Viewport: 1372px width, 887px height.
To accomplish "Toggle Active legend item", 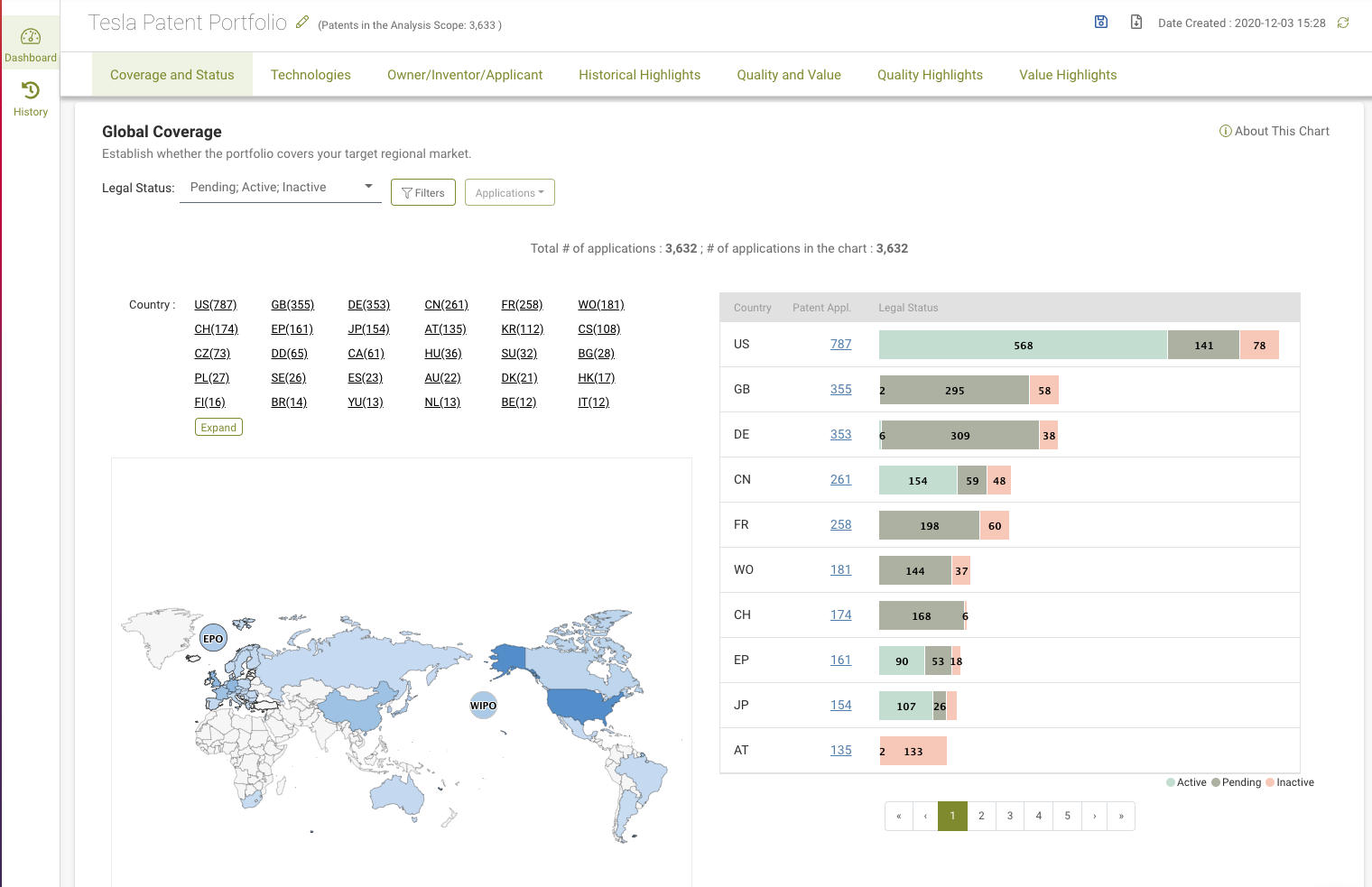I will tap(1186, 782).
